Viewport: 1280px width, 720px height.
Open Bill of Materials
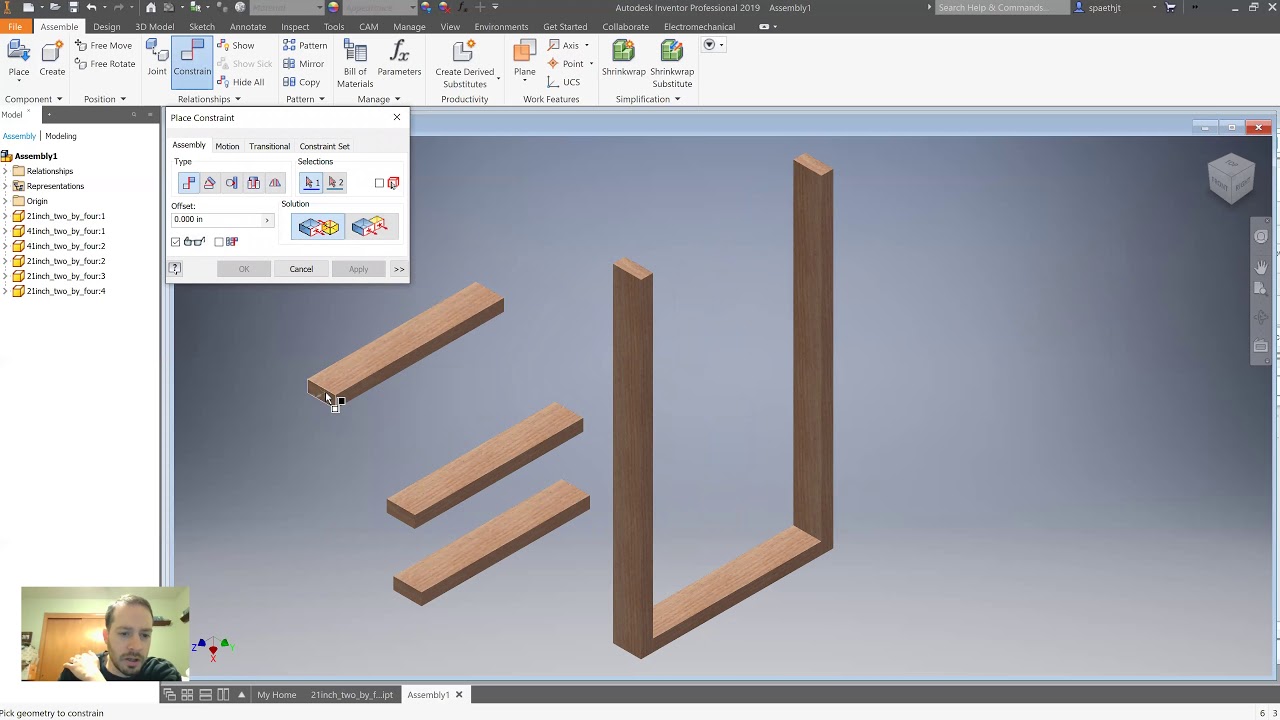pos(355,65)
